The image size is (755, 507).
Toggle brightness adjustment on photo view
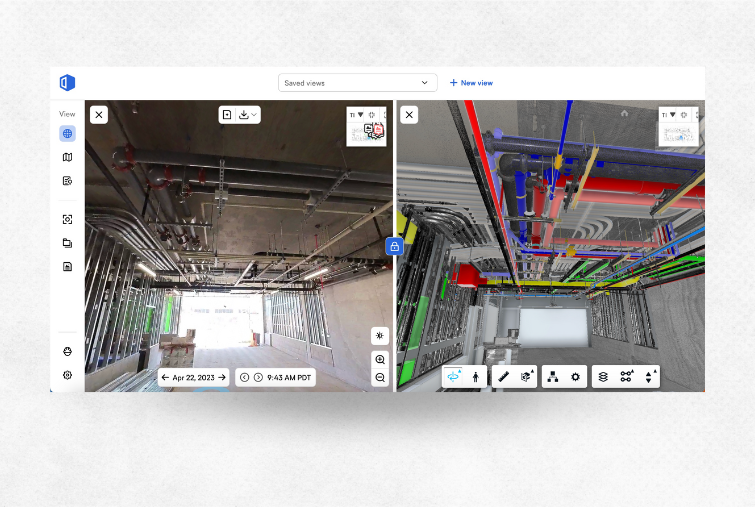pyautogui.click(x=380, y=336)
